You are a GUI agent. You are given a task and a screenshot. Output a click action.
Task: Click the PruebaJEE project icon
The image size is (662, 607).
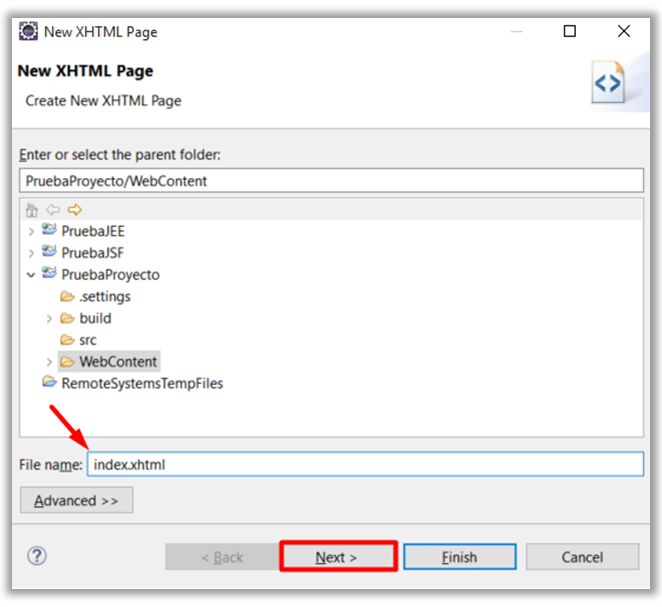49,230
